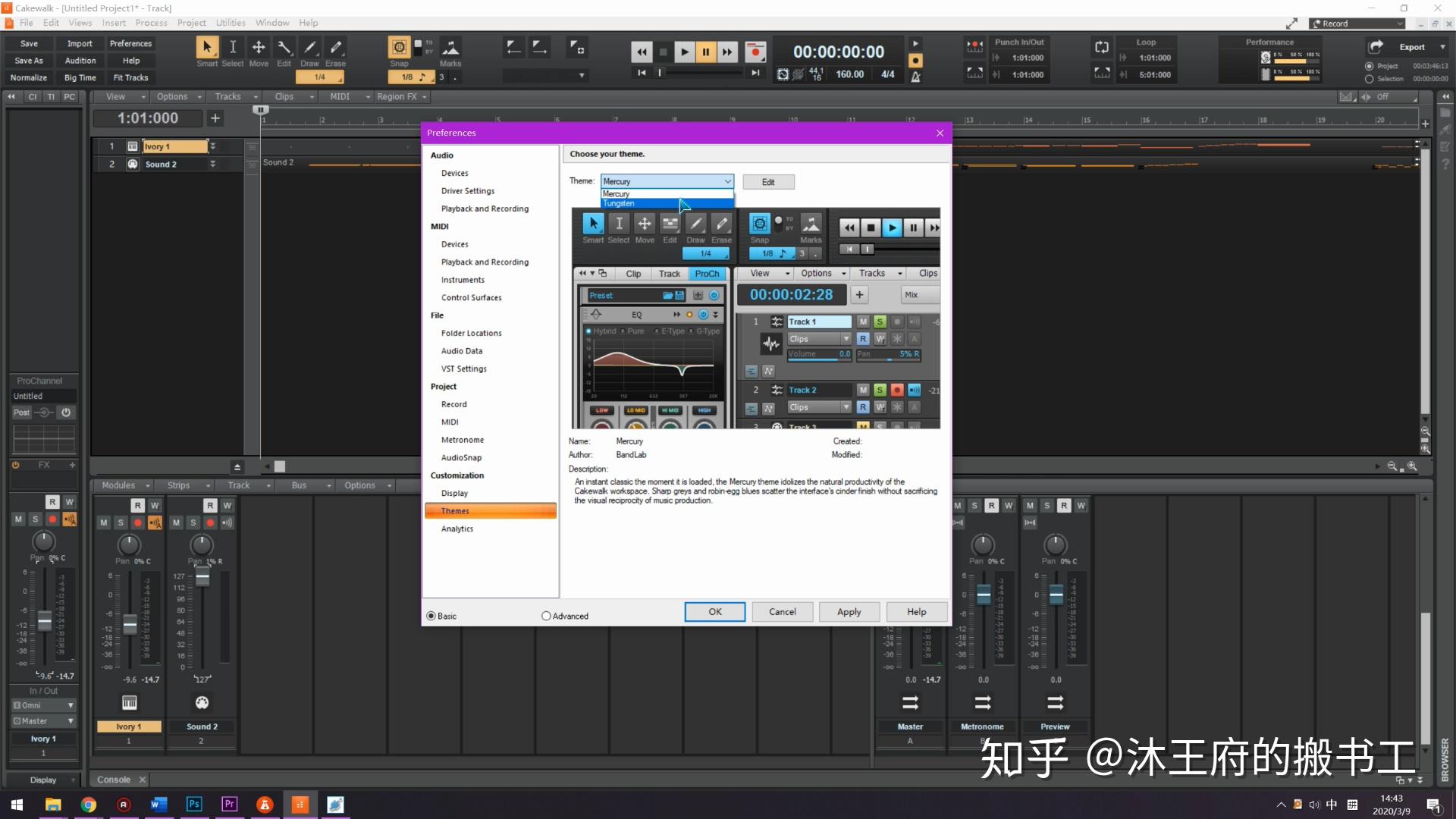The height and width of the screenshot is (819, 1456).
Task: Mute the Ivory 1 track in the console
Action: [104, 522]
